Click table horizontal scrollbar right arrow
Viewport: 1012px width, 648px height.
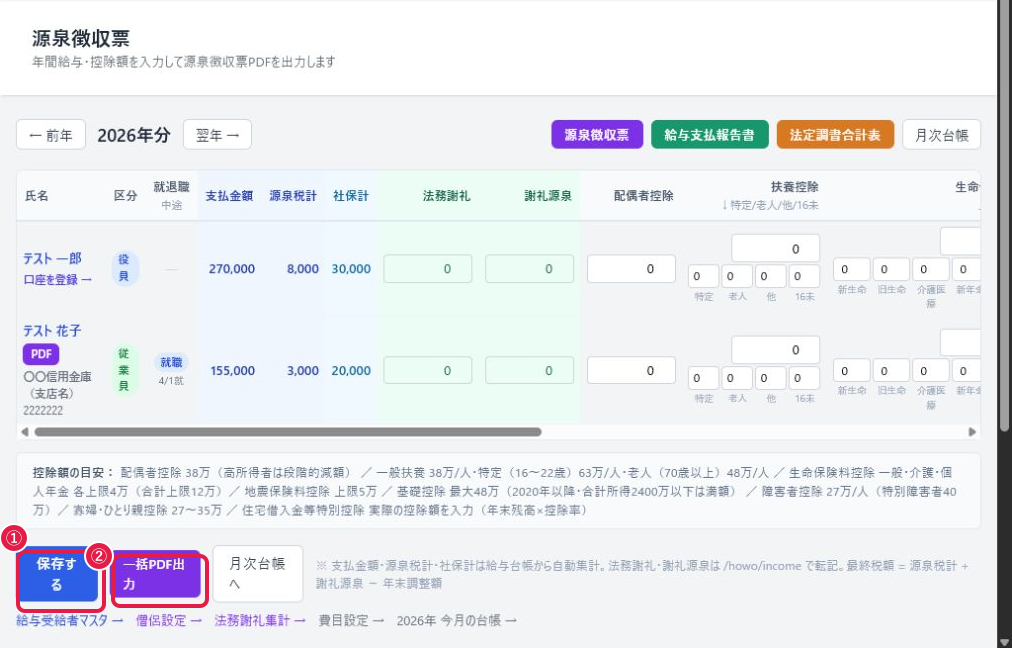click(972, 432)
